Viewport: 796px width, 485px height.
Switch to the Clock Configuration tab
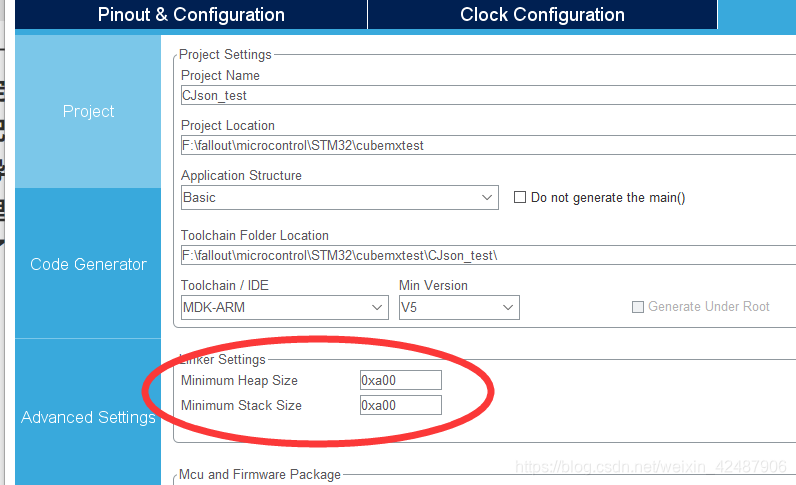click(542, 14)
